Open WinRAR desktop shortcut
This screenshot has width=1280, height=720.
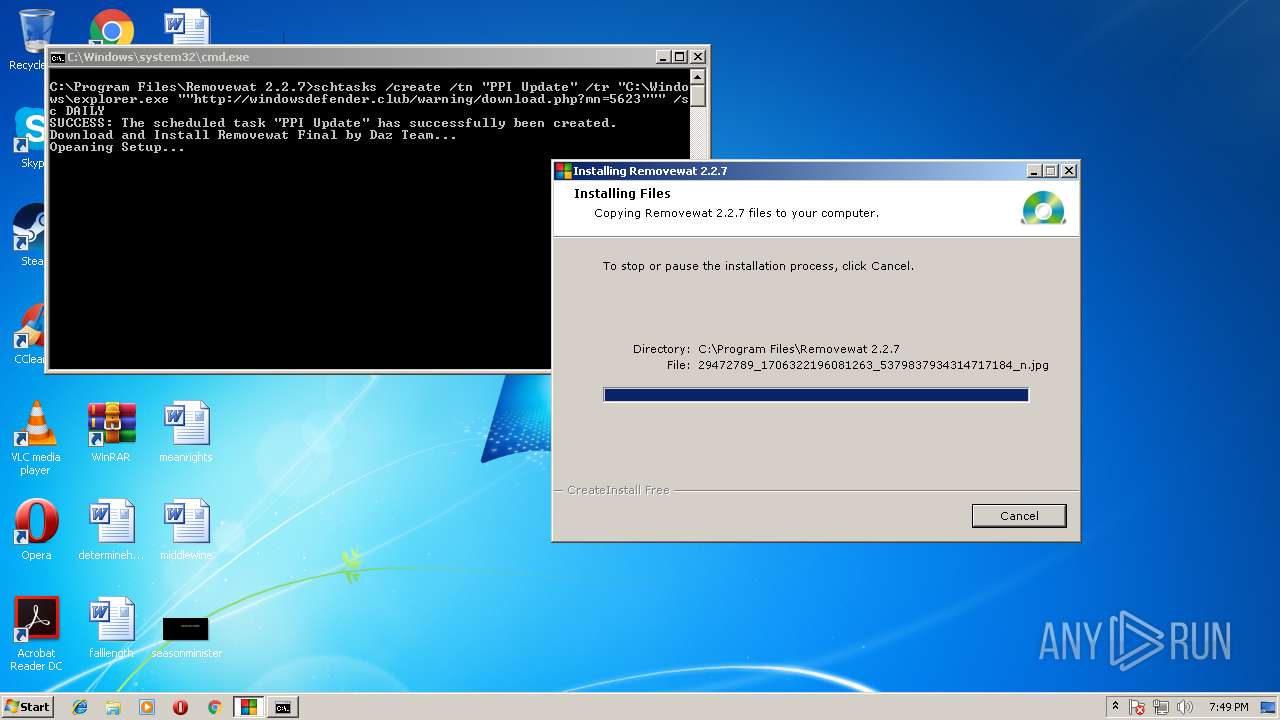pyautogui.click(x=111, y=431)
